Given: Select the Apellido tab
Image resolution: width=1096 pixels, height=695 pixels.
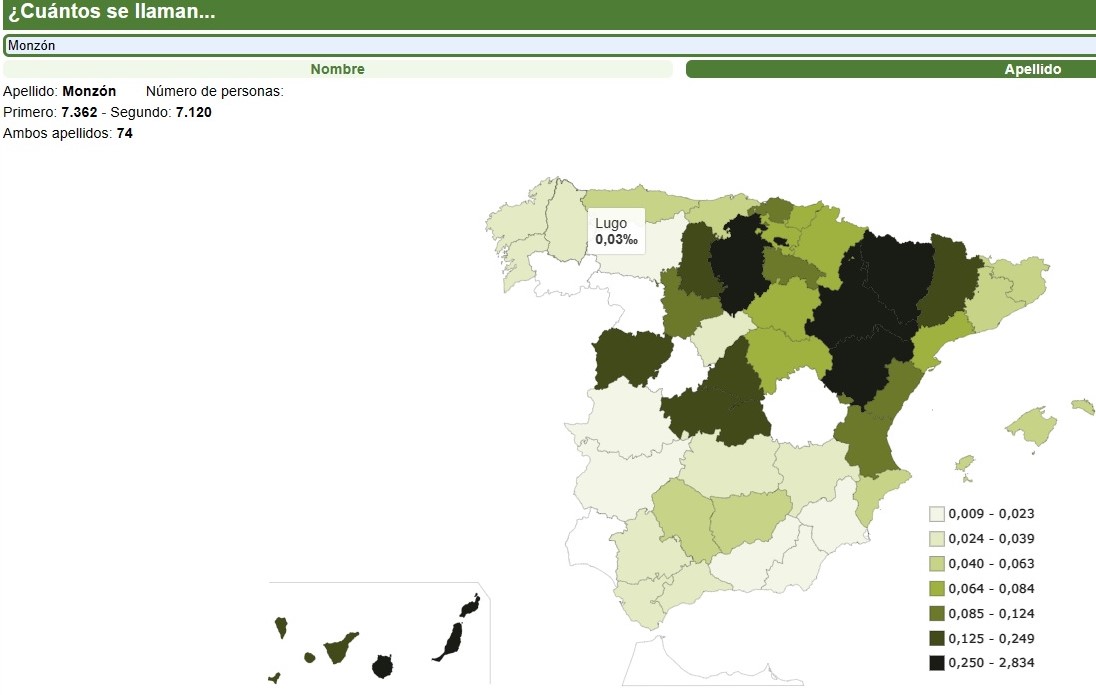Looking at the screenshot, I should coord(890,69).
